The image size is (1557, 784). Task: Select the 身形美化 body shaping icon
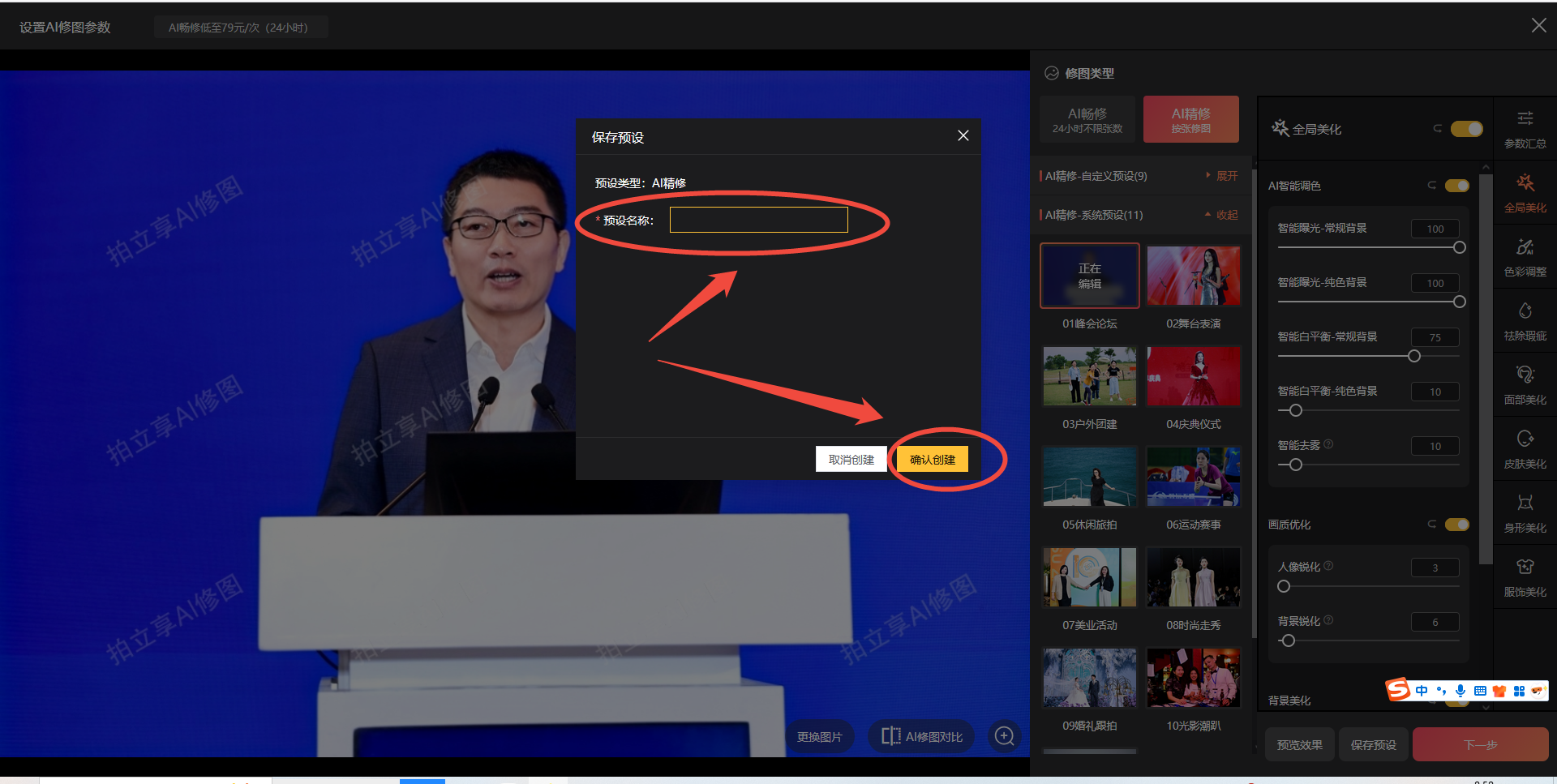point(1525,512)
